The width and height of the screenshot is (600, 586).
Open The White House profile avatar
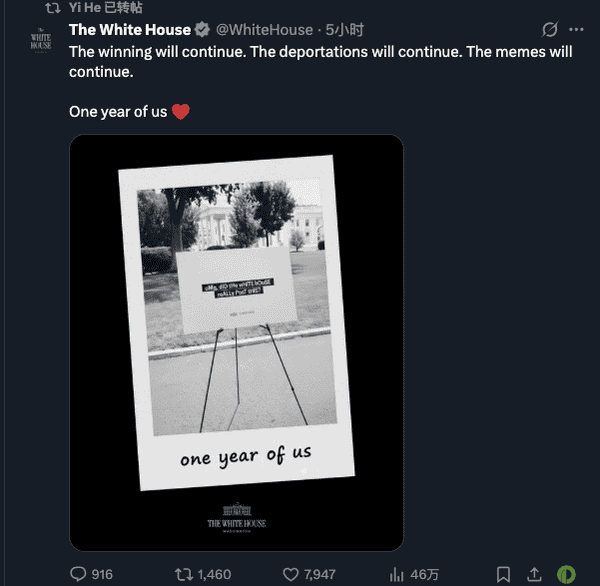point(40,42)
